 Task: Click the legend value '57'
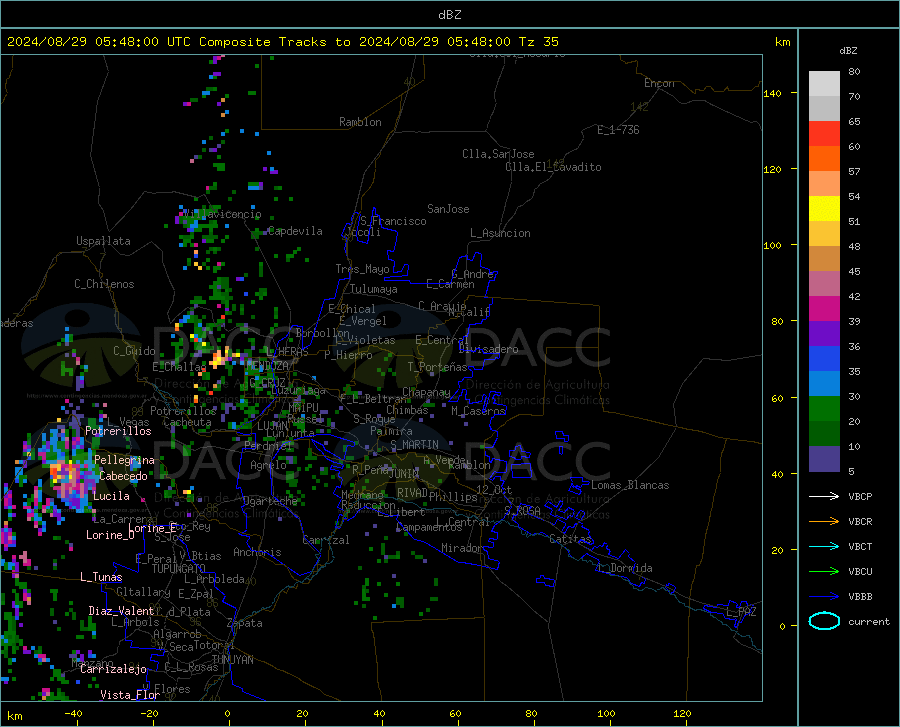(x=854, y=172)
